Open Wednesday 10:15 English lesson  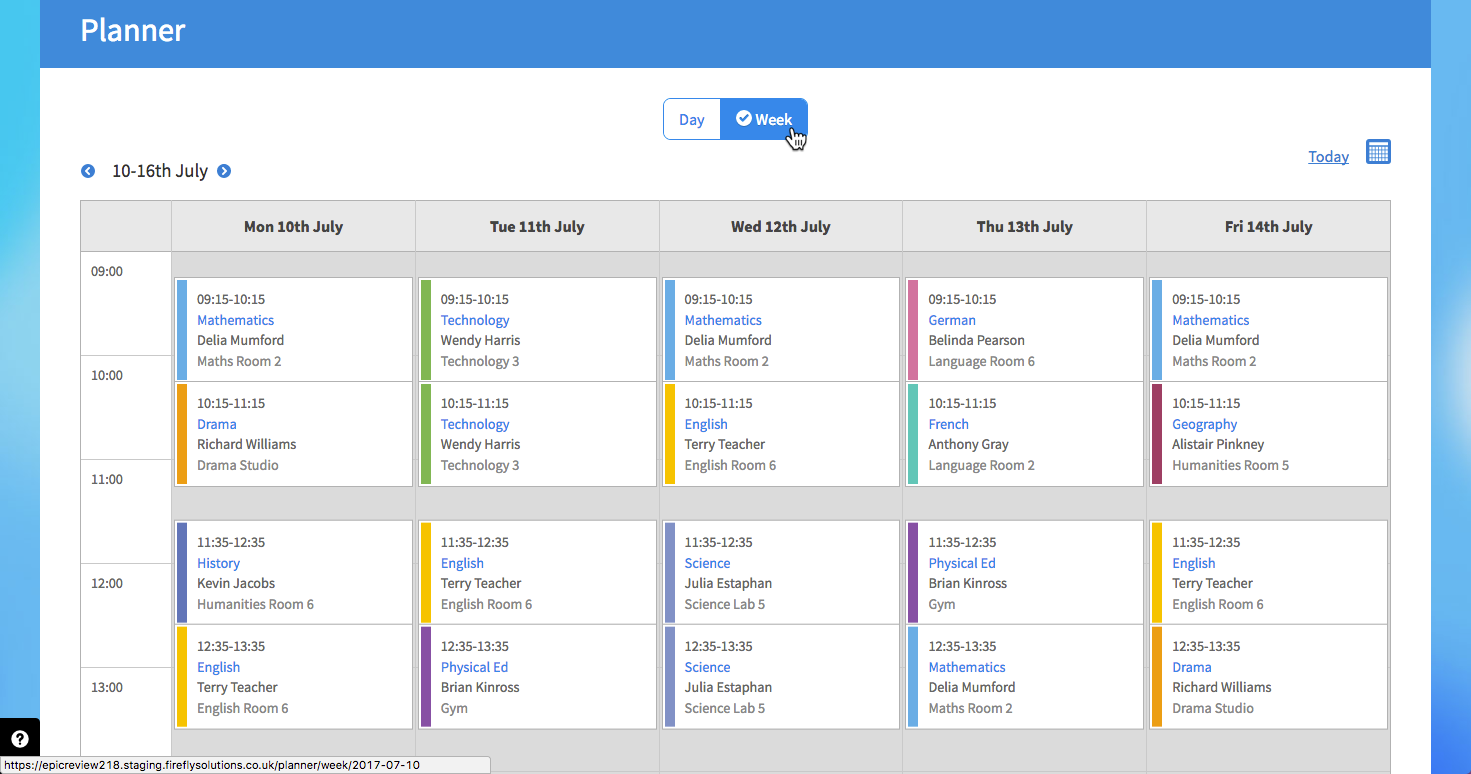(706, 424)
